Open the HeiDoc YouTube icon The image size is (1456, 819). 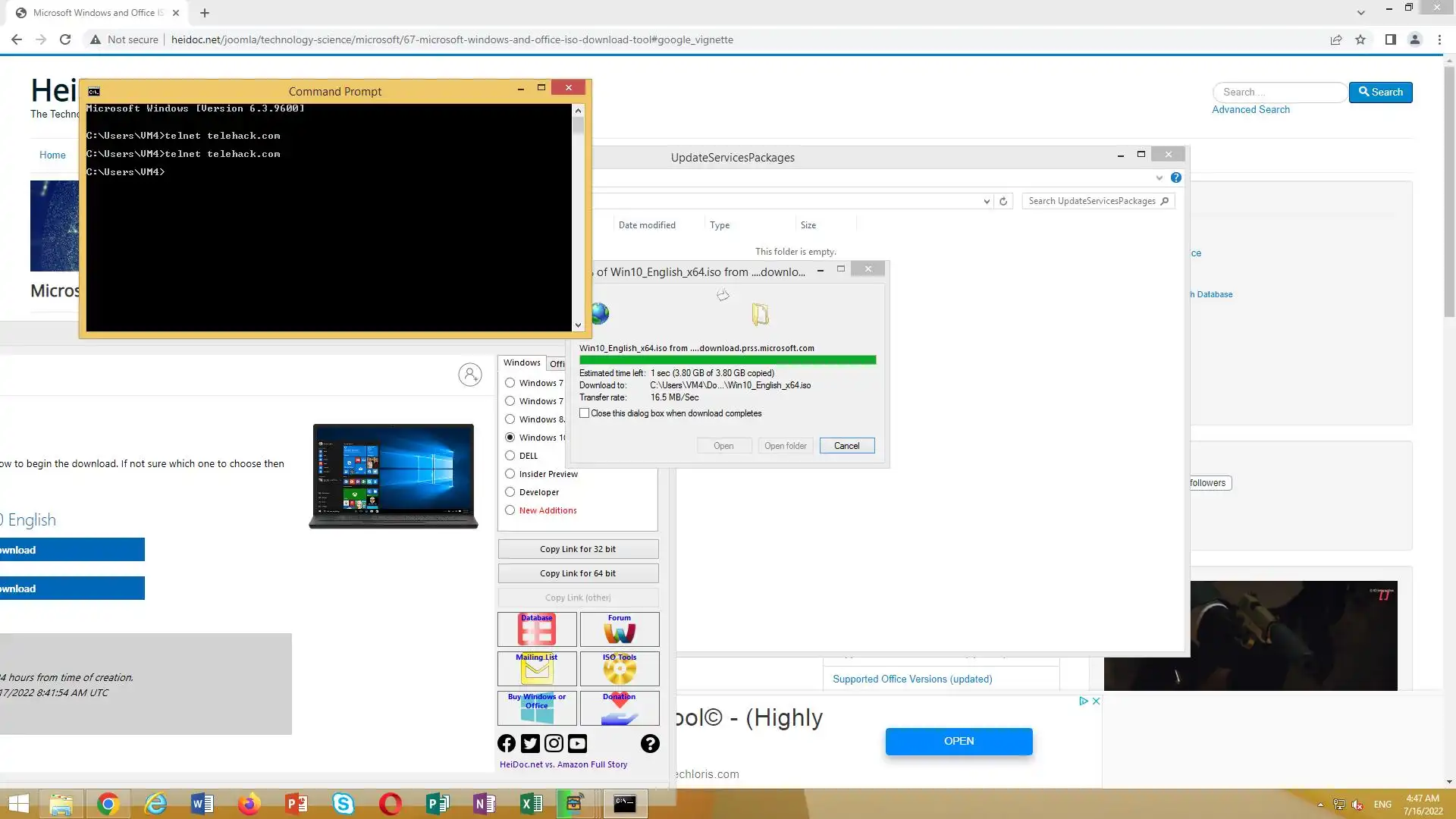(577, 744)
